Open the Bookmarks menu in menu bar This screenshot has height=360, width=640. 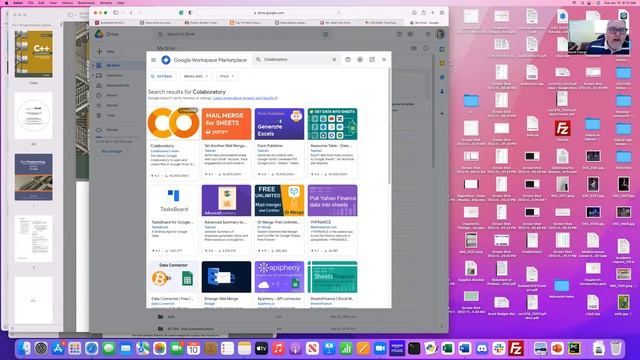86,2
